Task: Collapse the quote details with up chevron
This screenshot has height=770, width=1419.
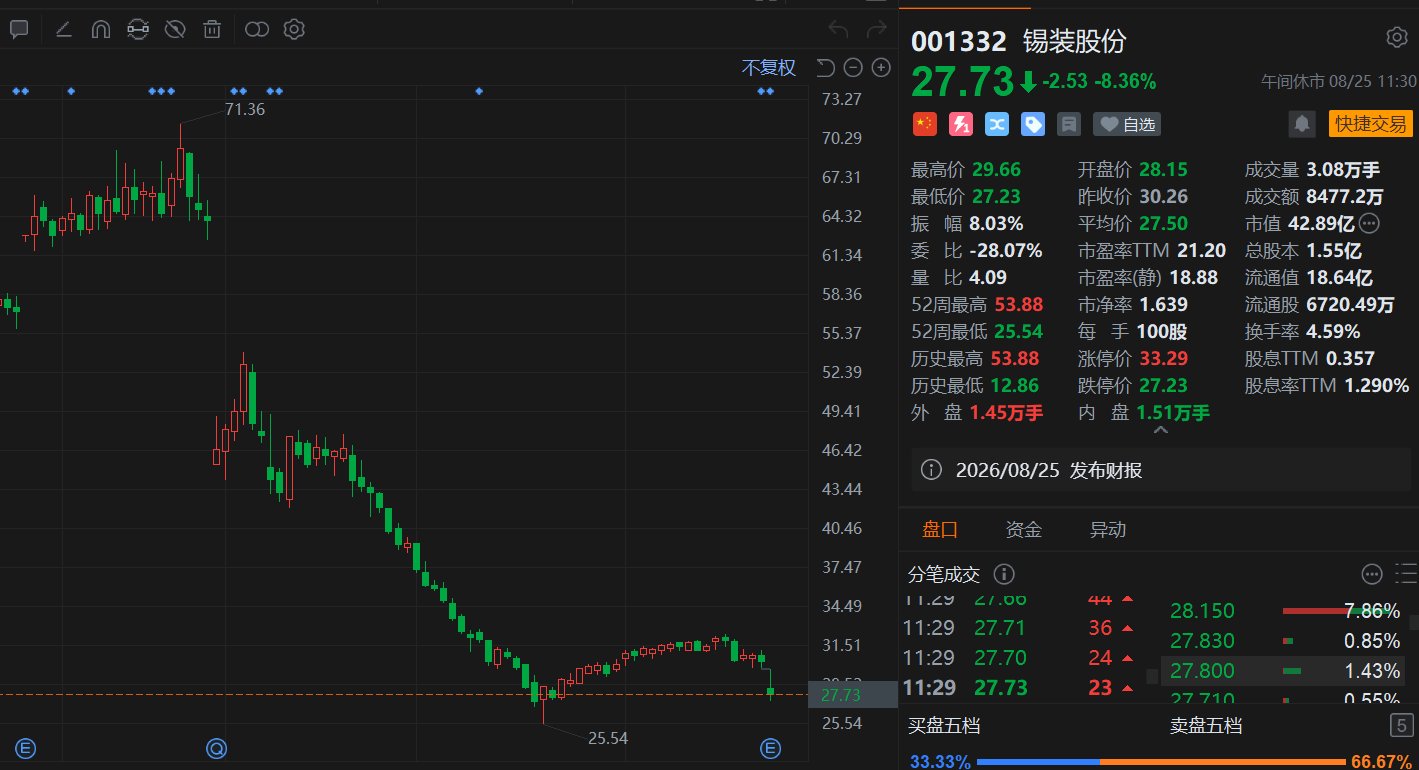Action: (1160, 430)
